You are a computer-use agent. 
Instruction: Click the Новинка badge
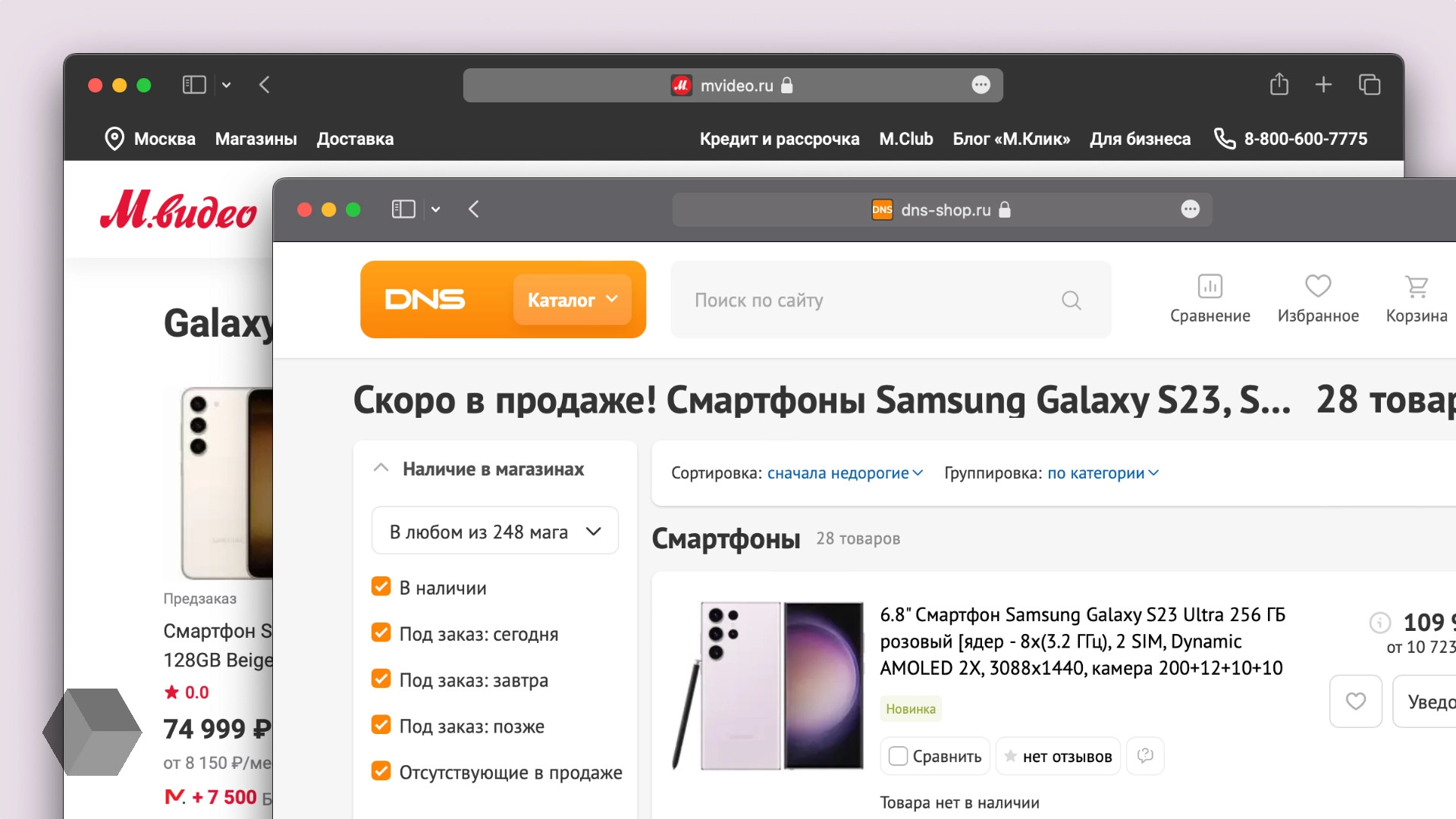pos(911,708)
